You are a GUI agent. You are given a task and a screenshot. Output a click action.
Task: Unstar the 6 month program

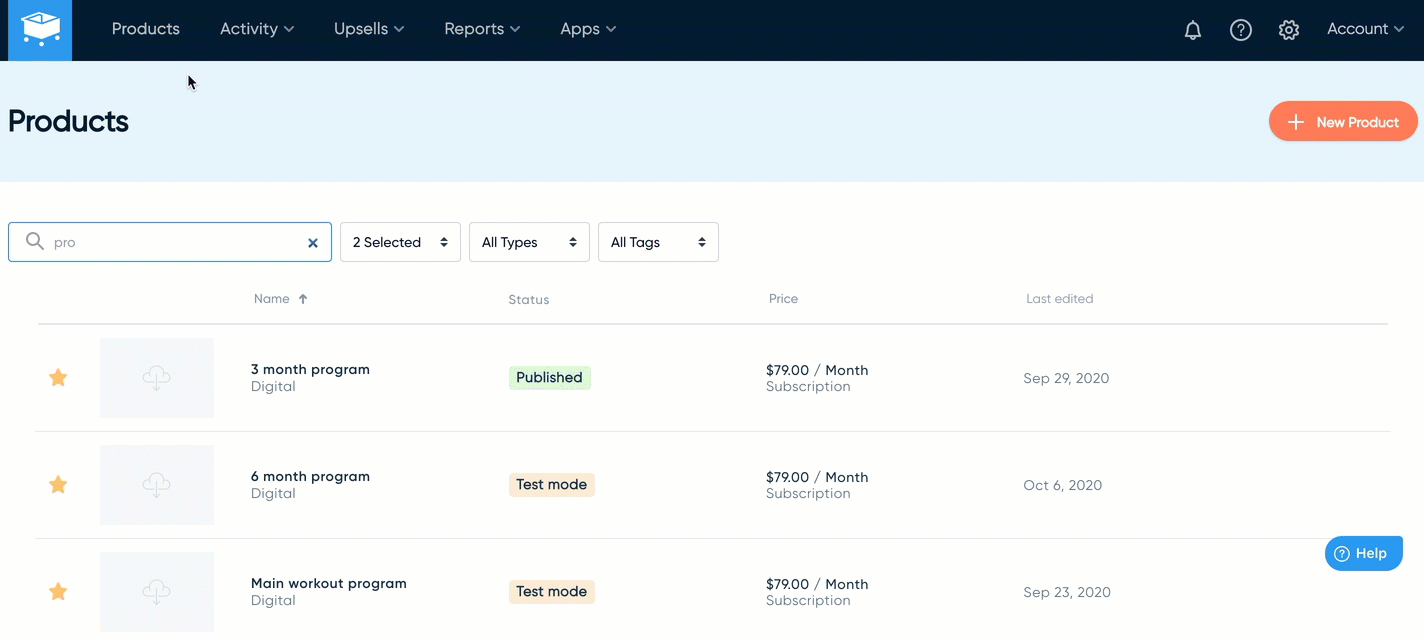[58, 484]
